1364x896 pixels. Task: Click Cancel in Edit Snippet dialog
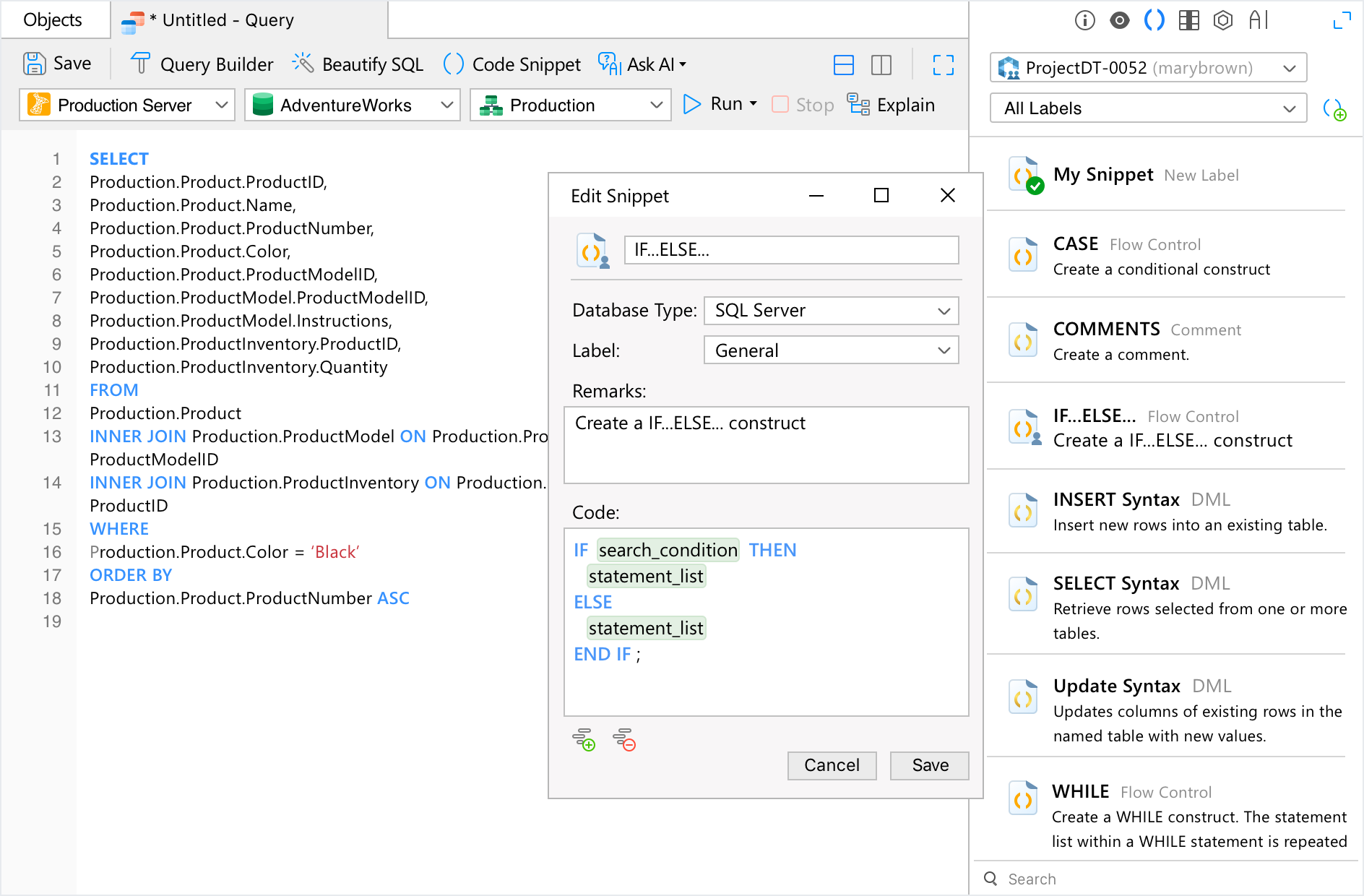[x=832, y=765]
